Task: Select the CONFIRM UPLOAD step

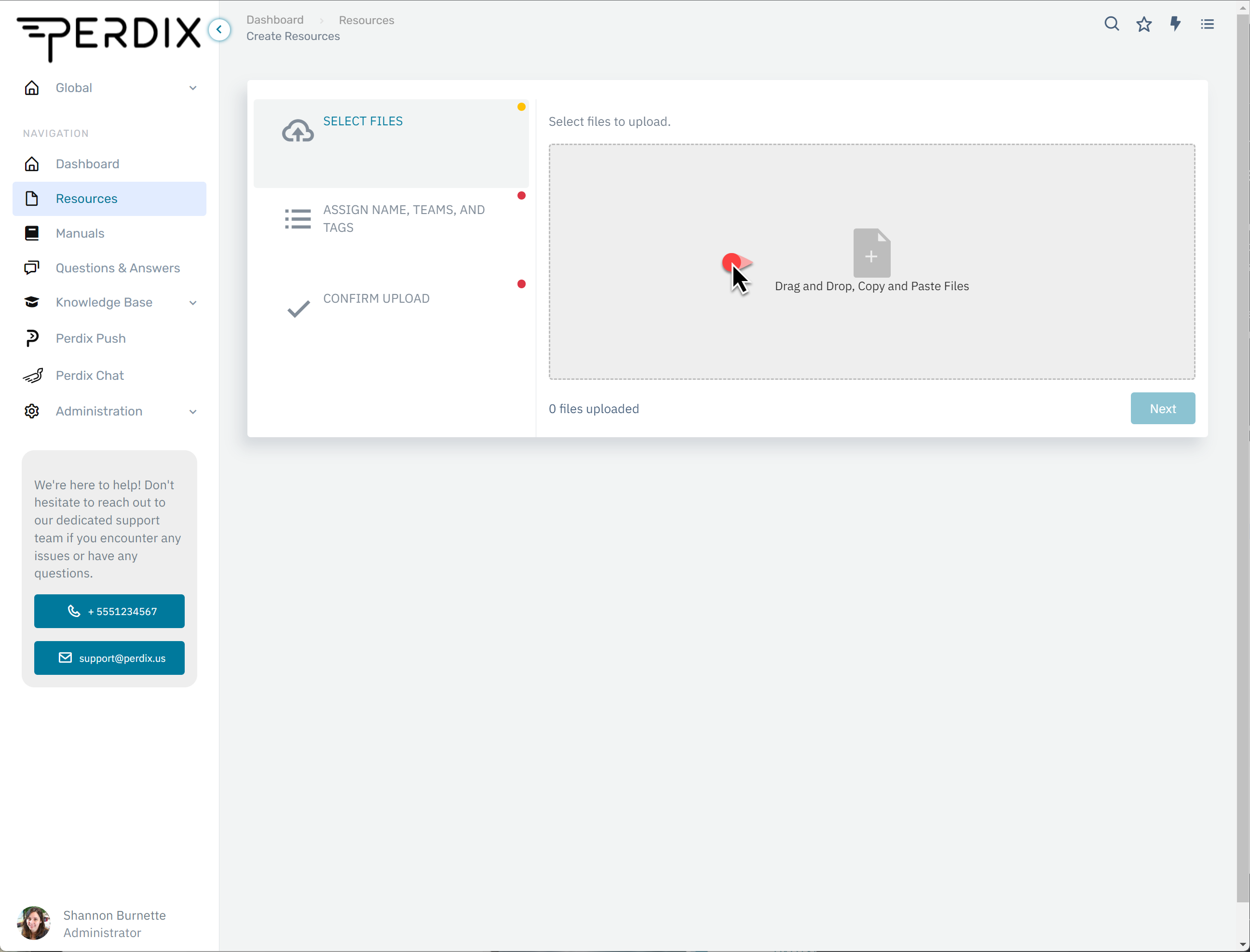Action: click(391, 321)
